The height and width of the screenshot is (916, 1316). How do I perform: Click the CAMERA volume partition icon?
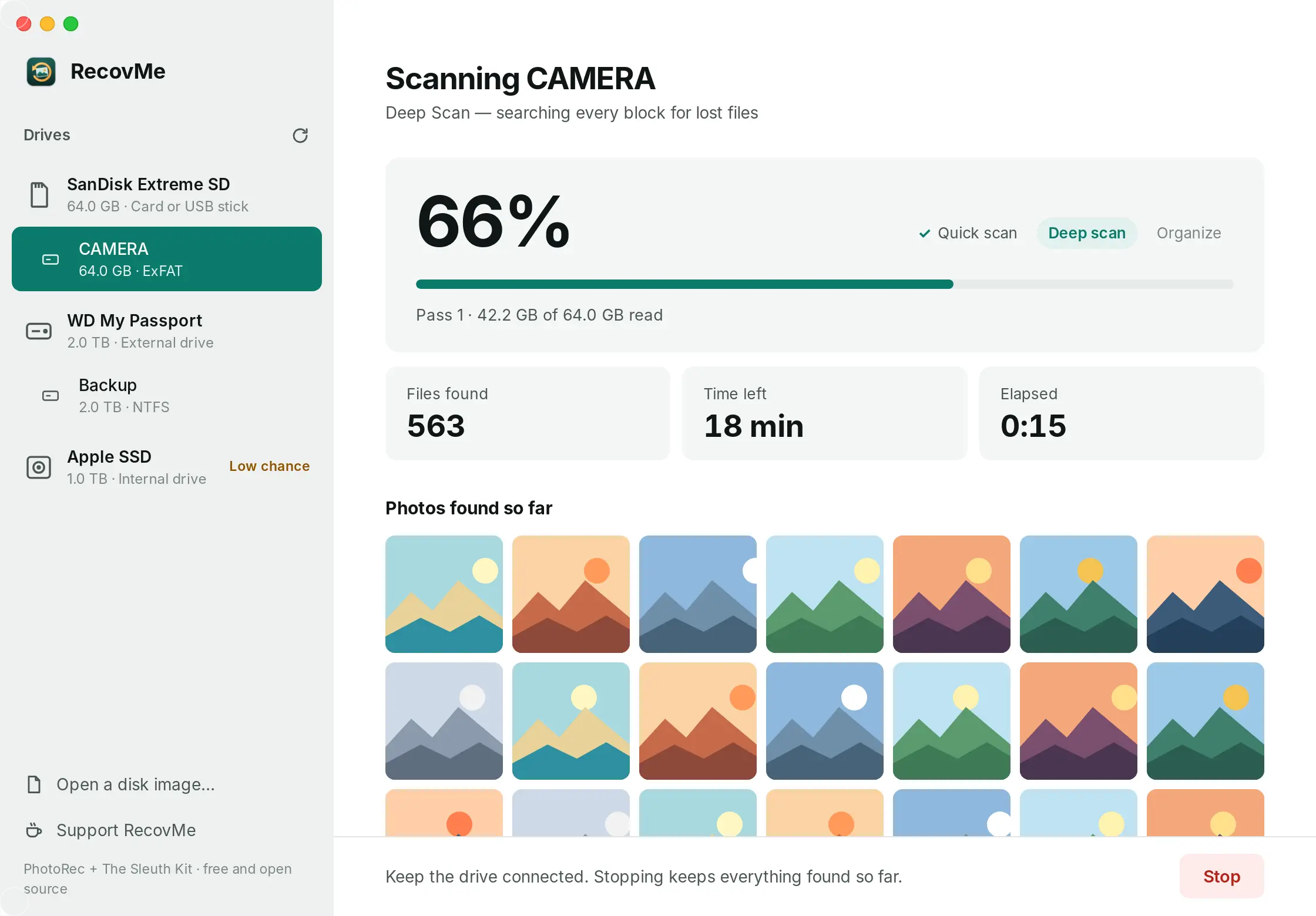coord(51,260)
